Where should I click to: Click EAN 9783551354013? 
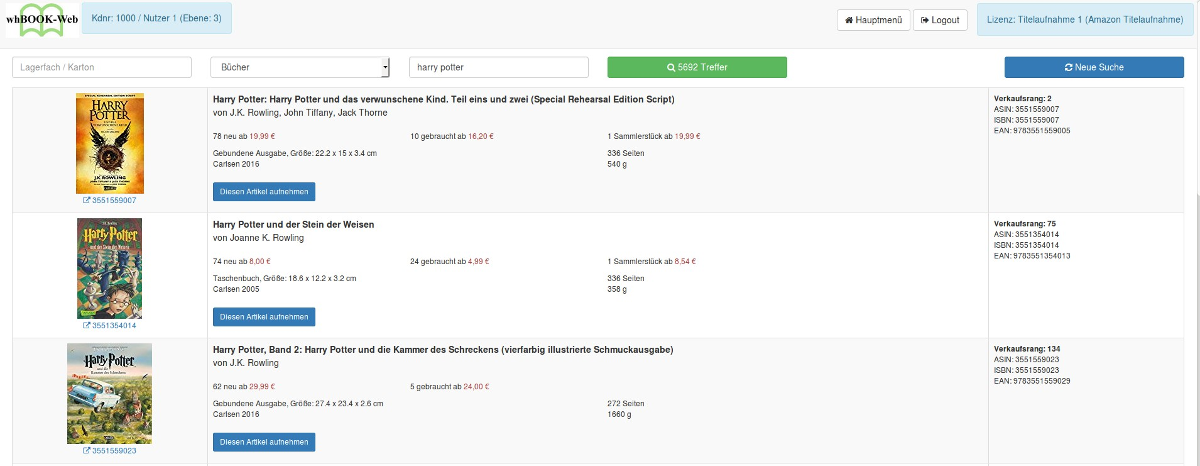[x=1032, y=255]
